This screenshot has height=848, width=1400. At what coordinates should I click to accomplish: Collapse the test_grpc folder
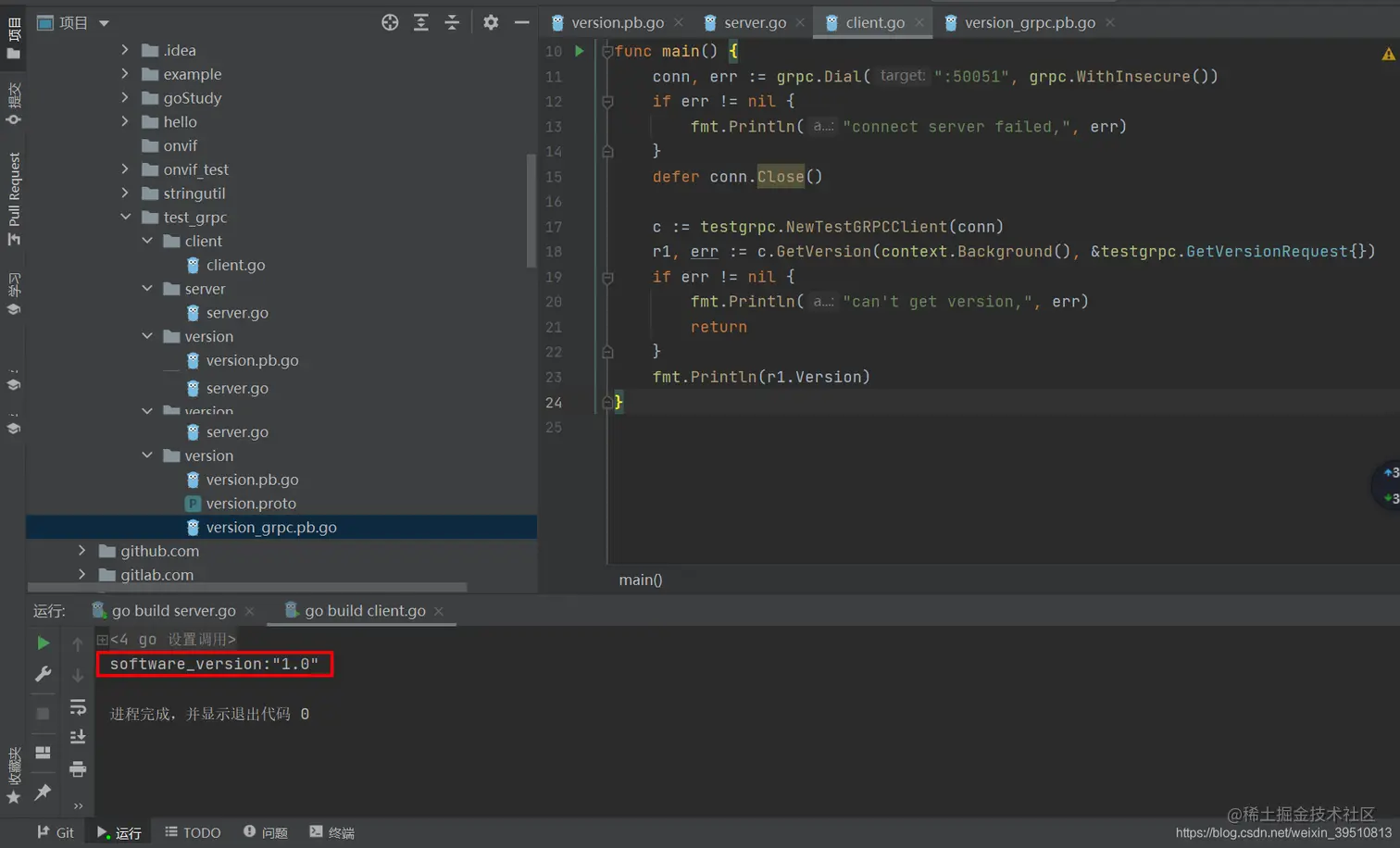[x=125, y=217]
